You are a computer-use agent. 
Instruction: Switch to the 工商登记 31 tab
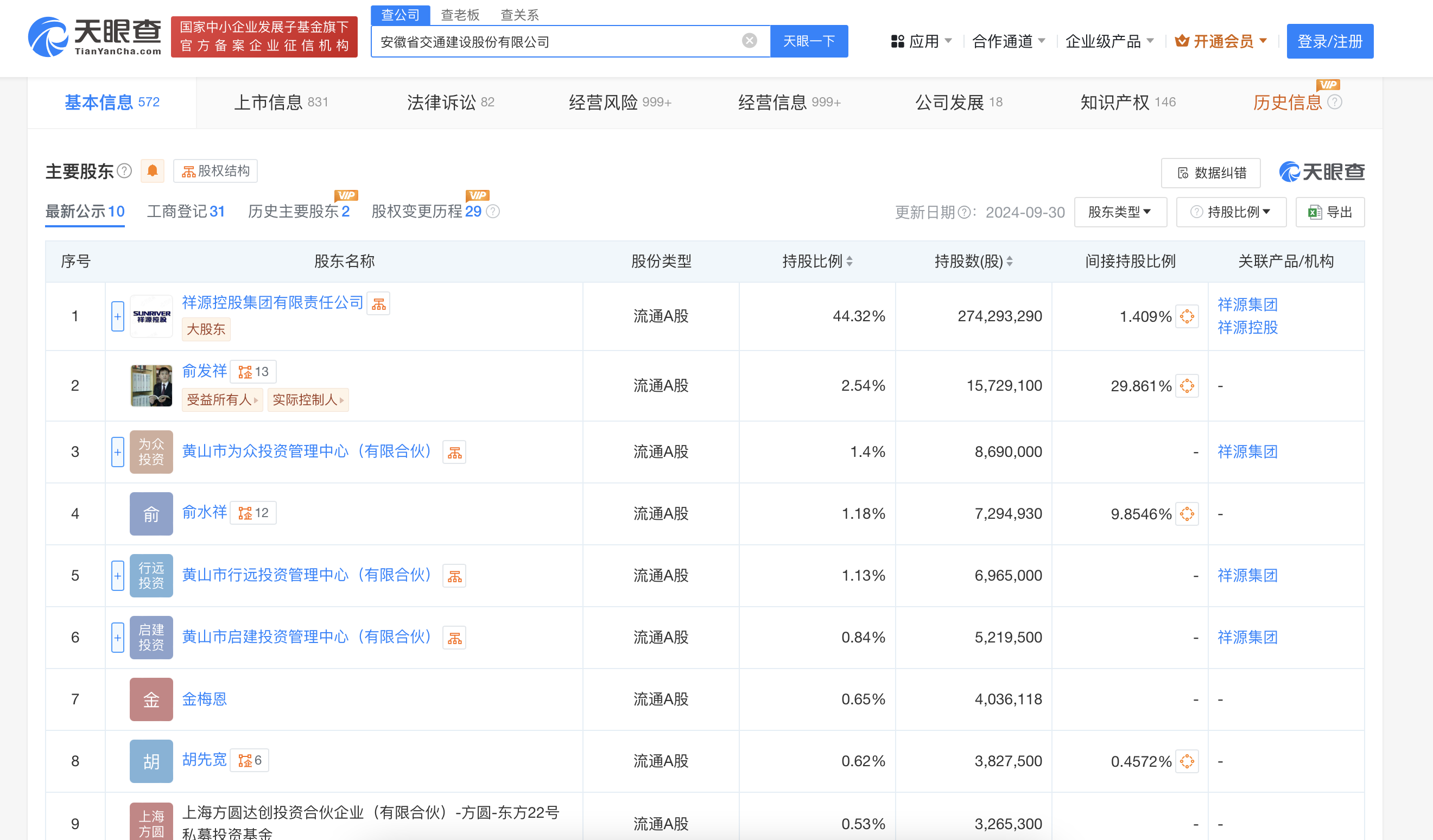(186, 212)
